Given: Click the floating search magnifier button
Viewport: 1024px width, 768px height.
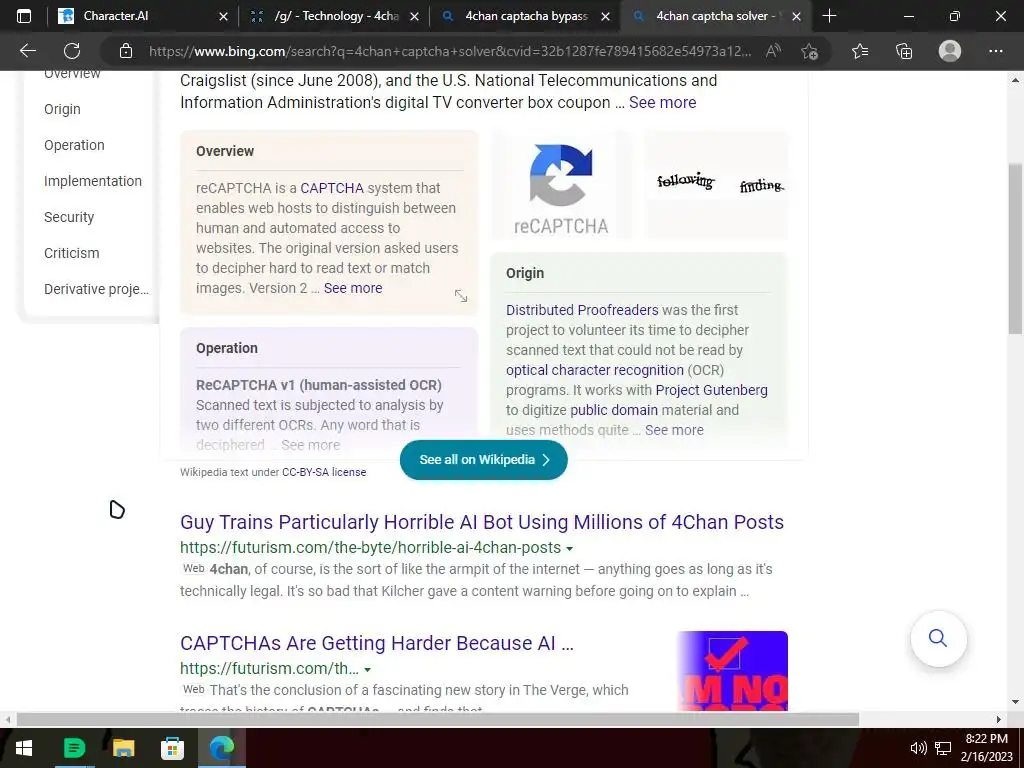Looking at the screenshot, I should click(x=938, y=638).
